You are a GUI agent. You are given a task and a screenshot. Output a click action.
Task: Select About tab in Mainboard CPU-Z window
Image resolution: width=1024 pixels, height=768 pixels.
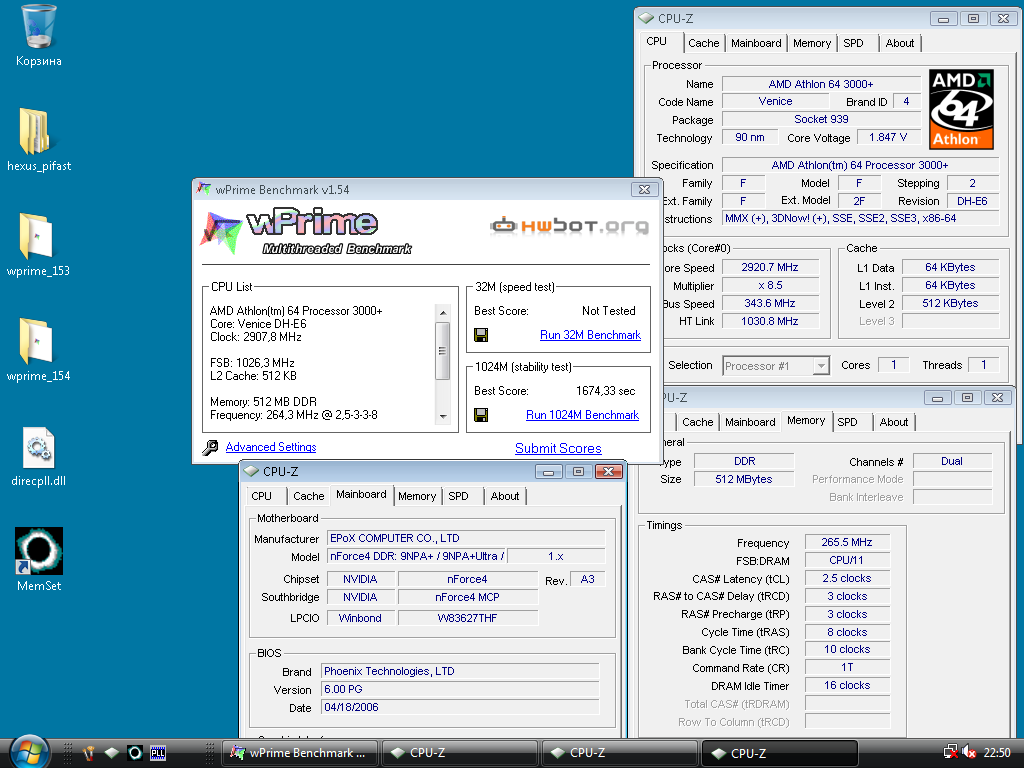coord(505,496)
